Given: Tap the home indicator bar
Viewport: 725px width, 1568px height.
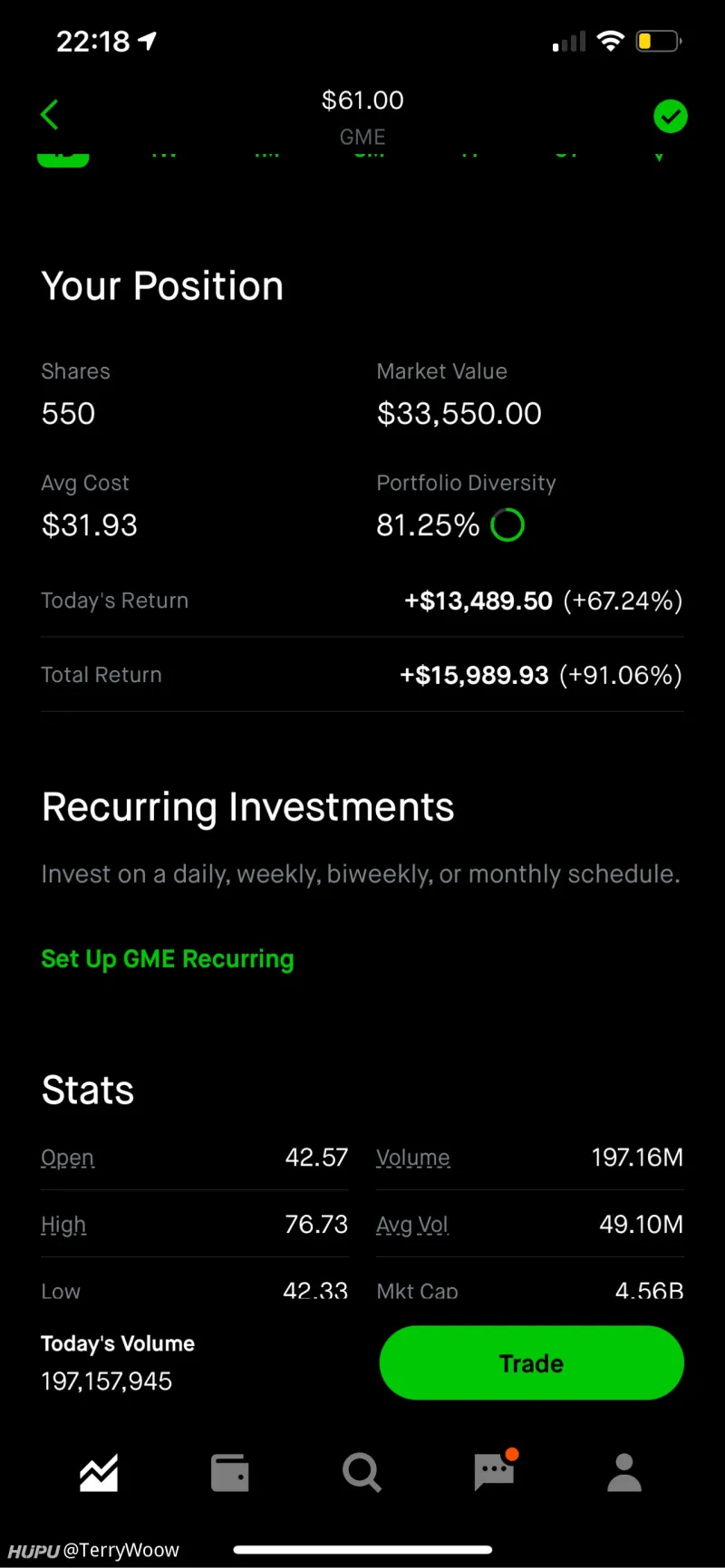Looking at the screenshot, I should pos(362,1550).
